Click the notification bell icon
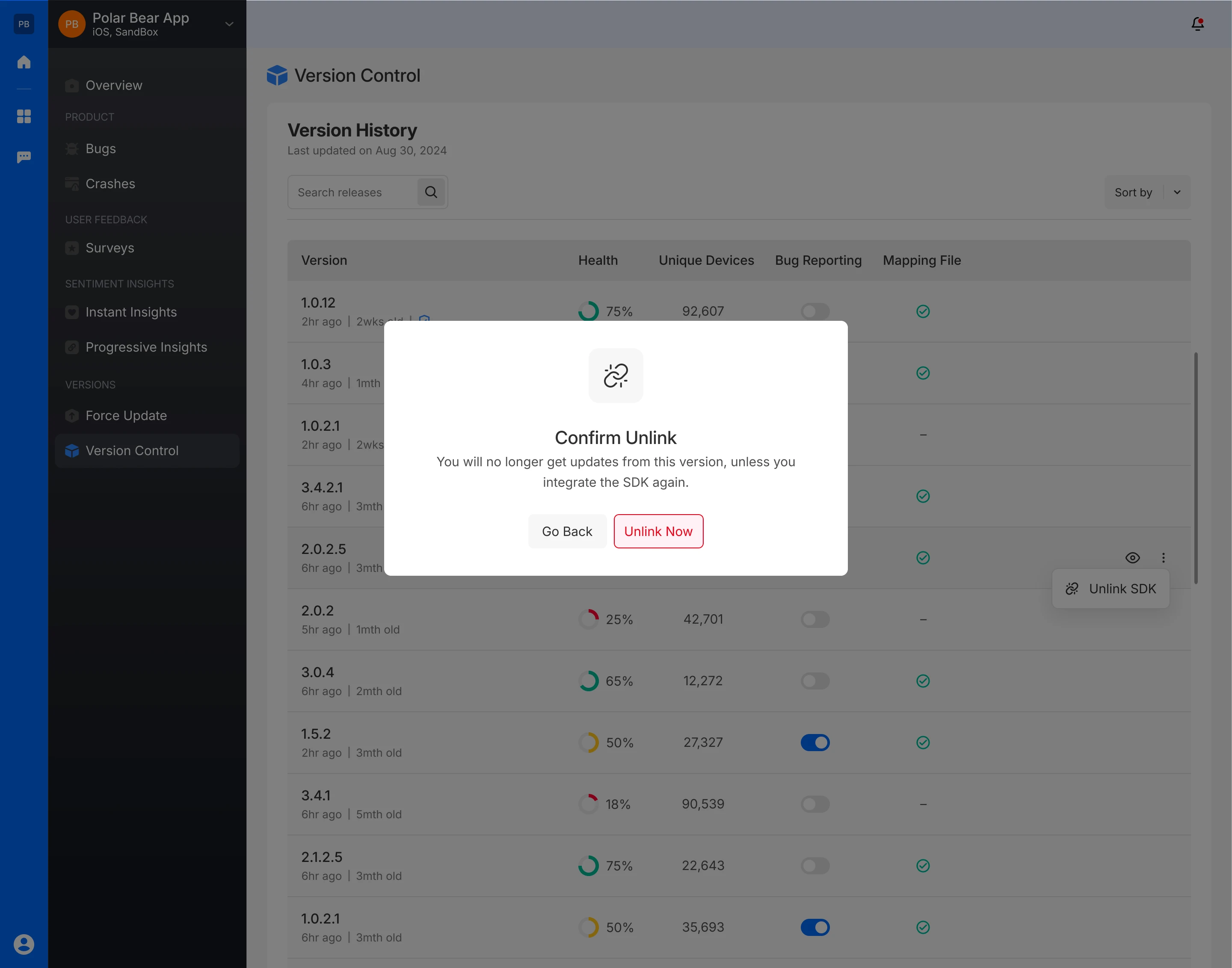 [x=1197, y=24]
